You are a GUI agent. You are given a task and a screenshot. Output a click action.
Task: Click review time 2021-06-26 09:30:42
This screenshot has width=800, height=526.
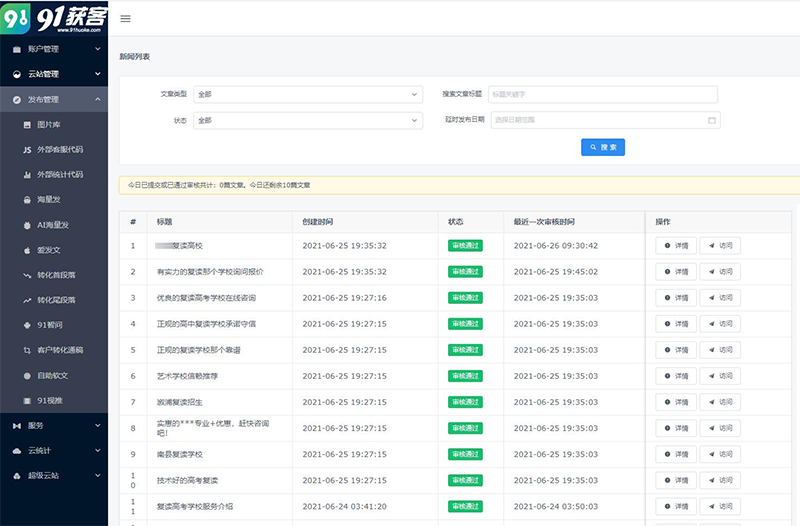[x=556, y=245]
